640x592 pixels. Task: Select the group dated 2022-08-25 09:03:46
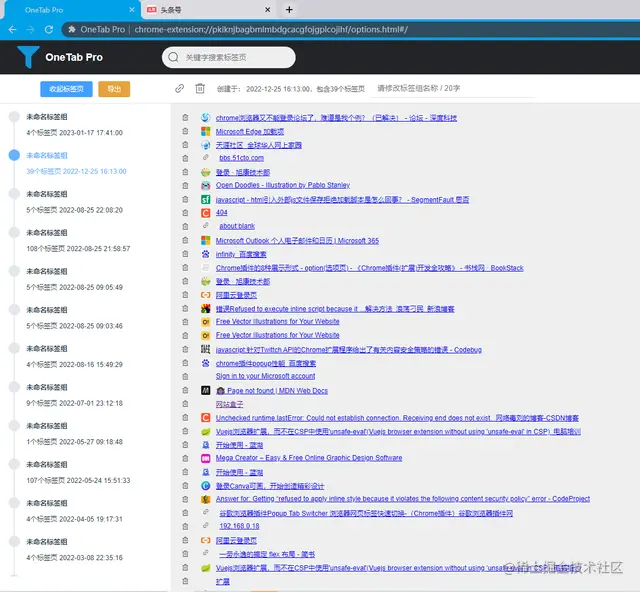pyautogui.click(x=74, y=318)
